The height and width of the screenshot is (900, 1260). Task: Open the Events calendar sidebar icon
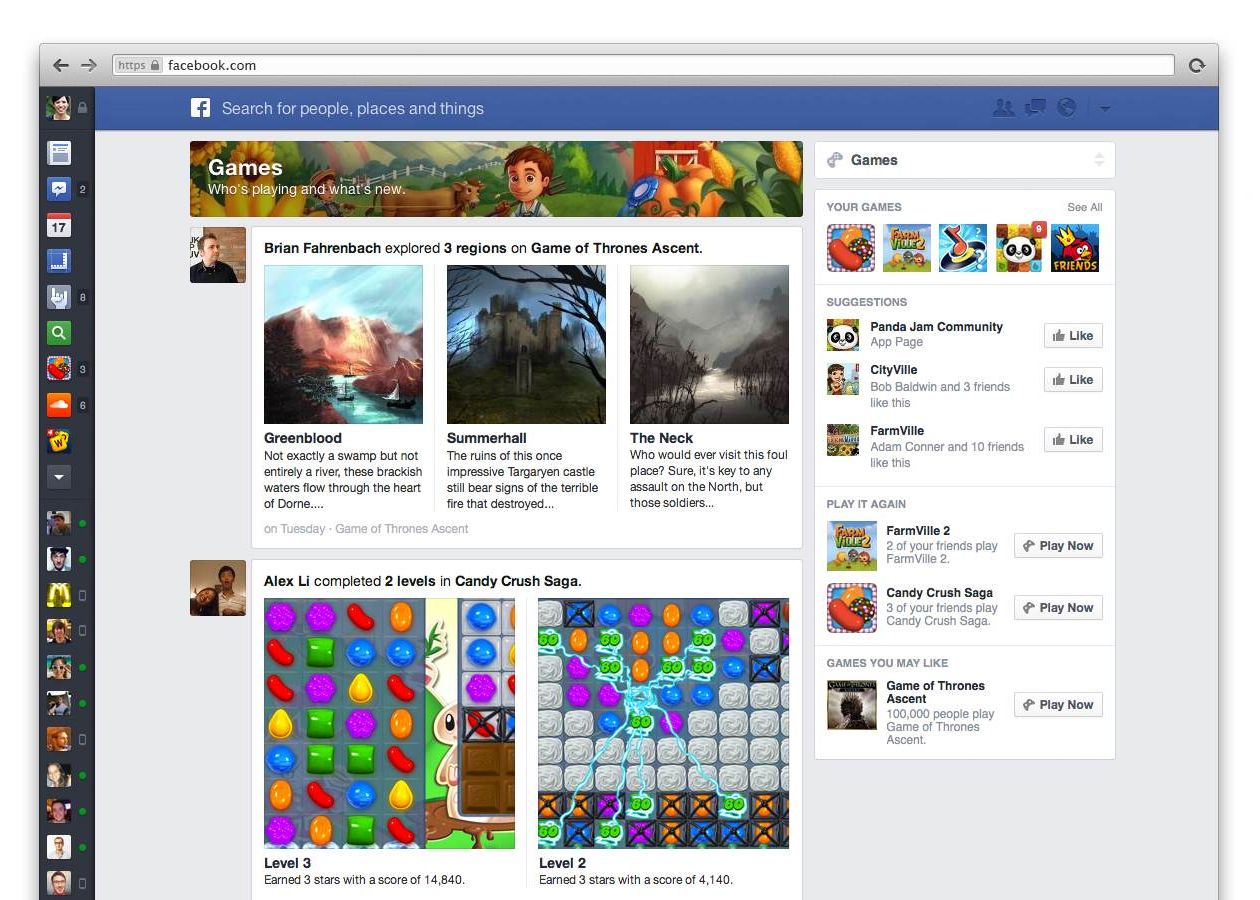(x=61, y=225)
